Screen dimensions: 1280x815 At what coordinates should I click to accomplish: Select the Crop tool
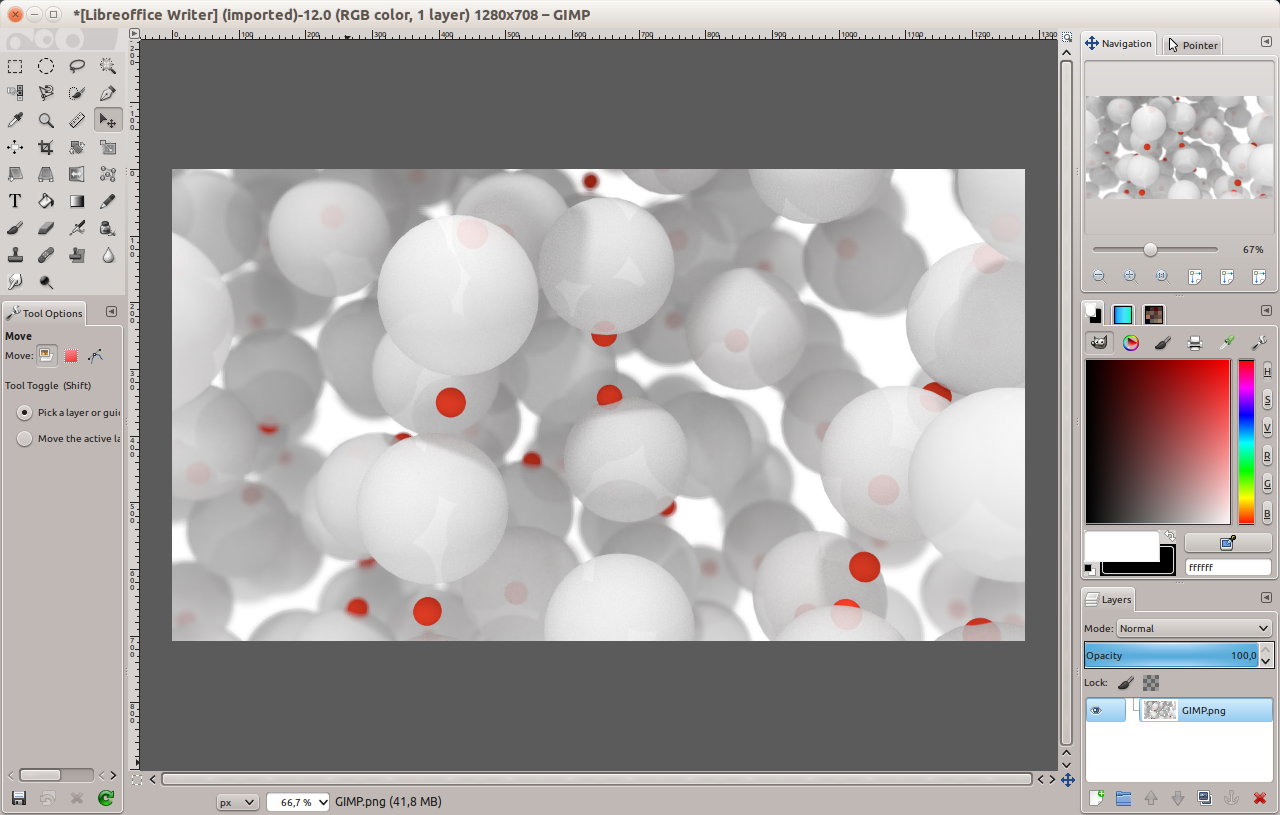click(x=46, y=147)
